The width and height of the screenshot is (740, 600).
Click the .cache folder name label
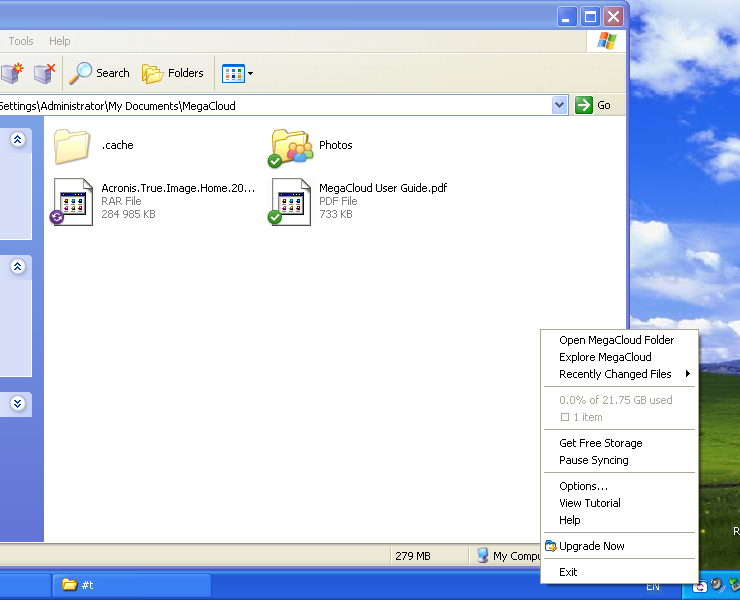click(x=118, y=145)
